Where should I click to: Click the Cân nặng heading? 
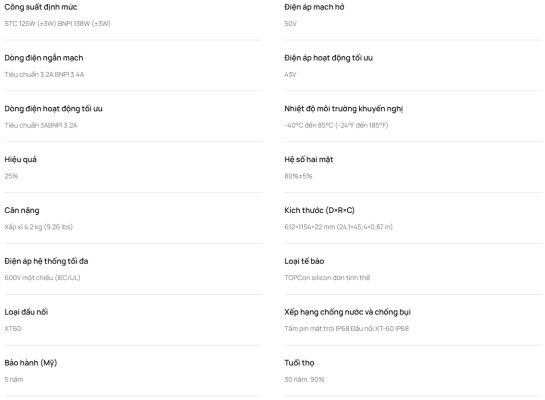pyautogui.click(x=22, y=210)
